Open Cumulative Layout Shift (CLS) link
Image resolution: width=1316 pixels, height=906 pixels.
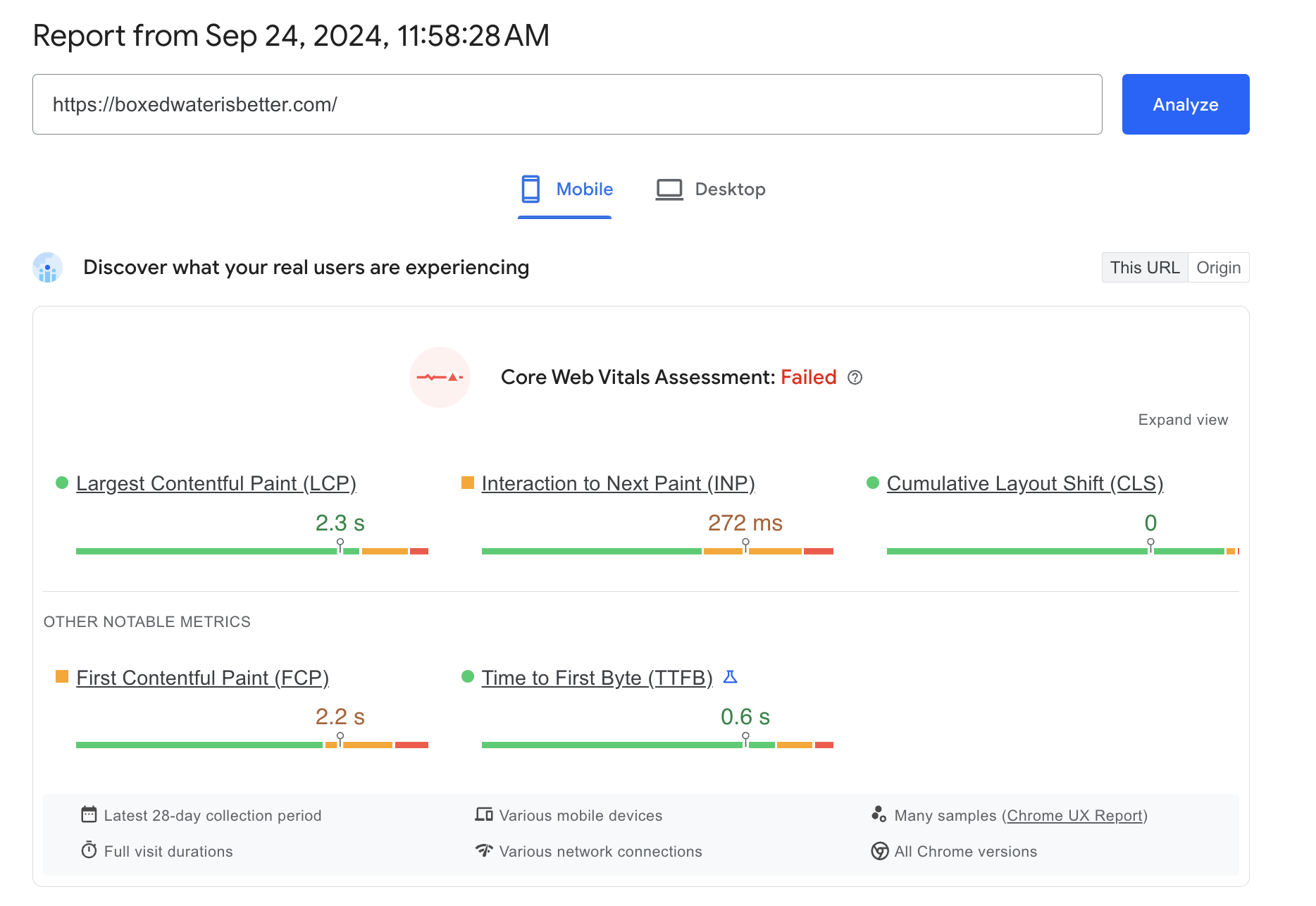(x=1024, y=483)
